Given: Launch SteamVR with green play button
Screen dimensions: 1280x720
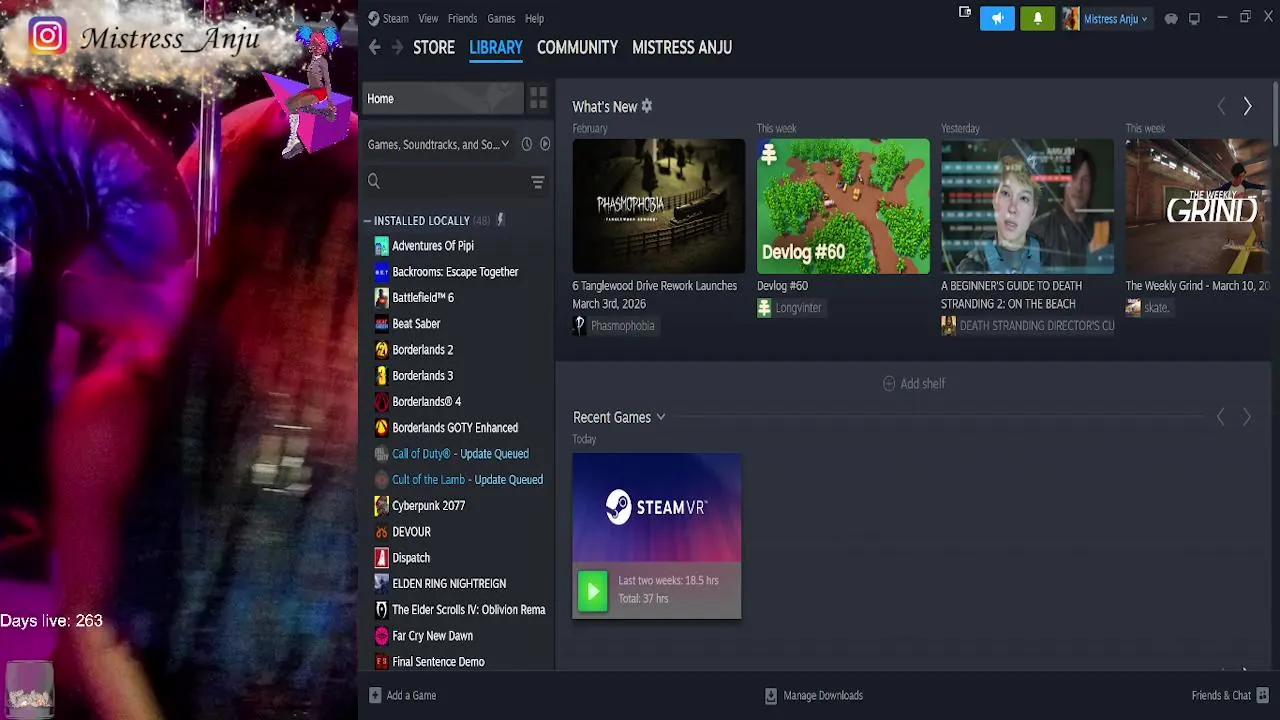Looking at the screenshot, I should tap(592, 591).
